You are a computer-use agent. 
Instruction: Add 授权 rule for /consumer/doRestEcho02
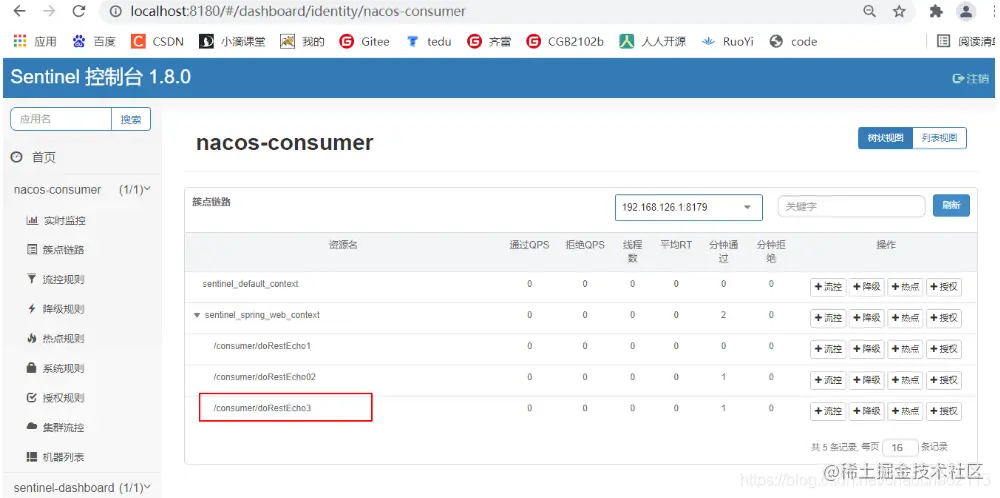[944, 381]
